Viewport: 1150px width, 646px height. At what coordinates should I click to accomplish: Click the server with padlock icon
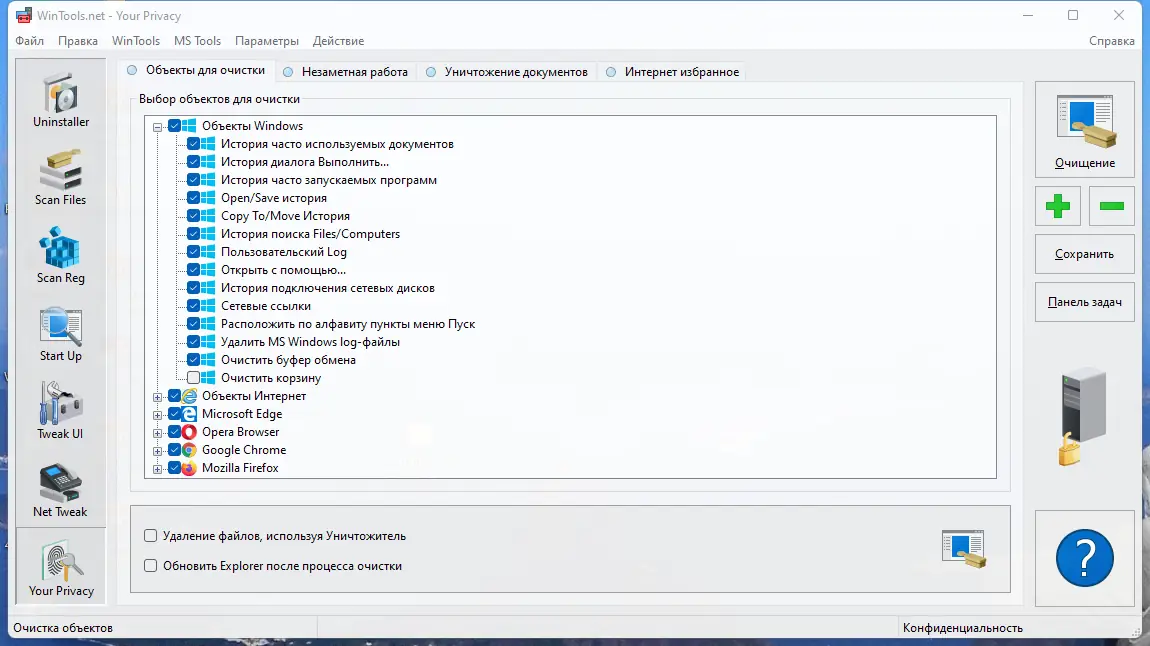pyautogui.click(x=1081, y=416)
